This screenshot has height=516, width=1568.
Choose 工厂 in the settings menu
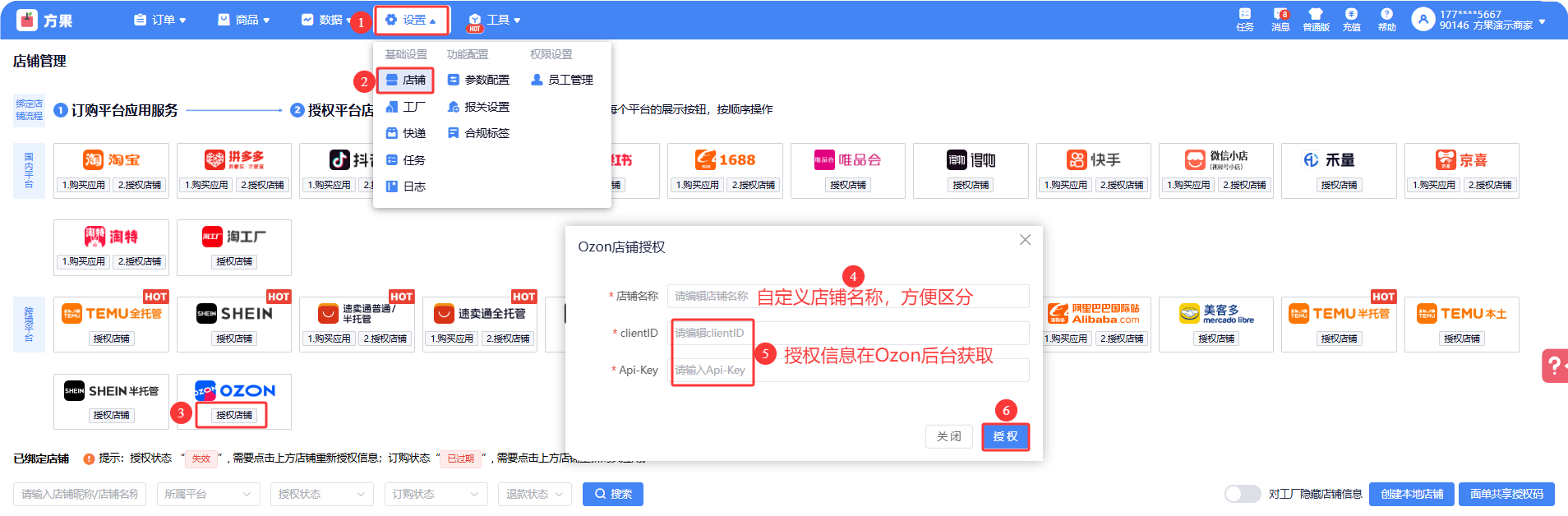(405, 107)
